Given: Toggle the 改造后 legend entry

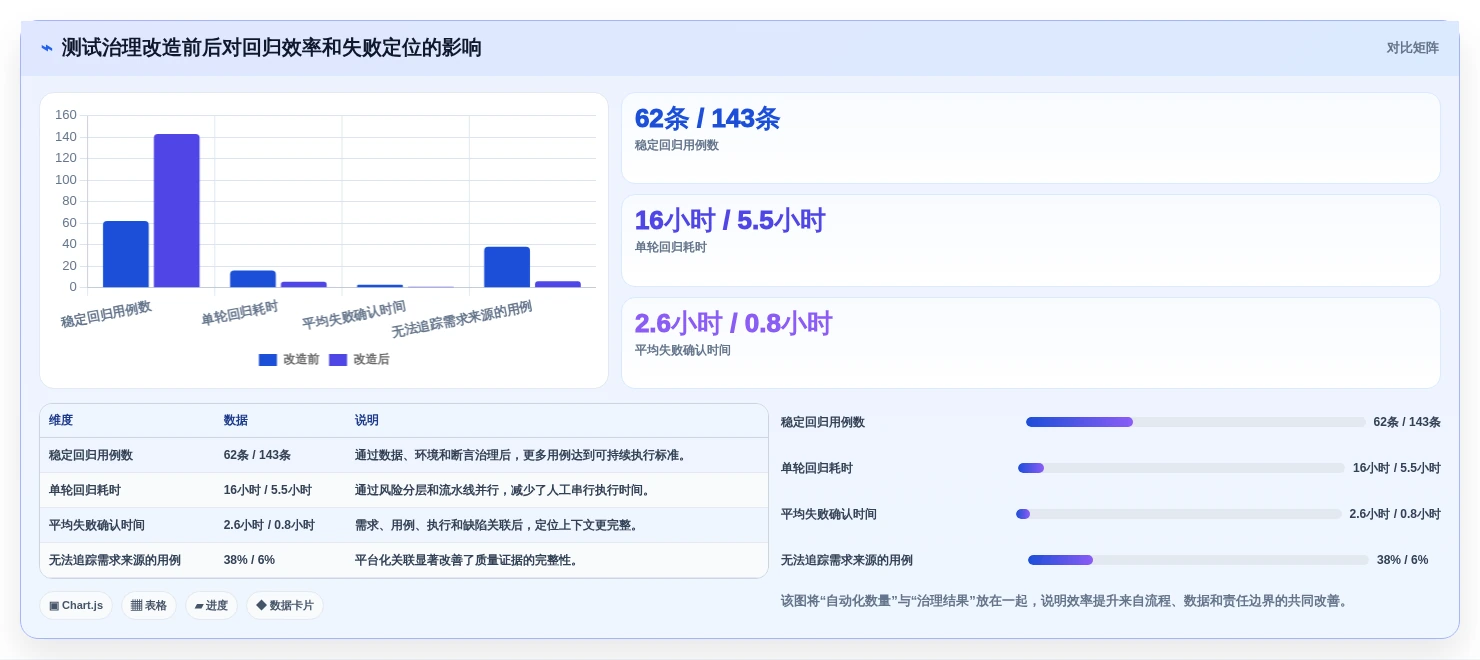Looking at the screenshot, I should 358,359.
